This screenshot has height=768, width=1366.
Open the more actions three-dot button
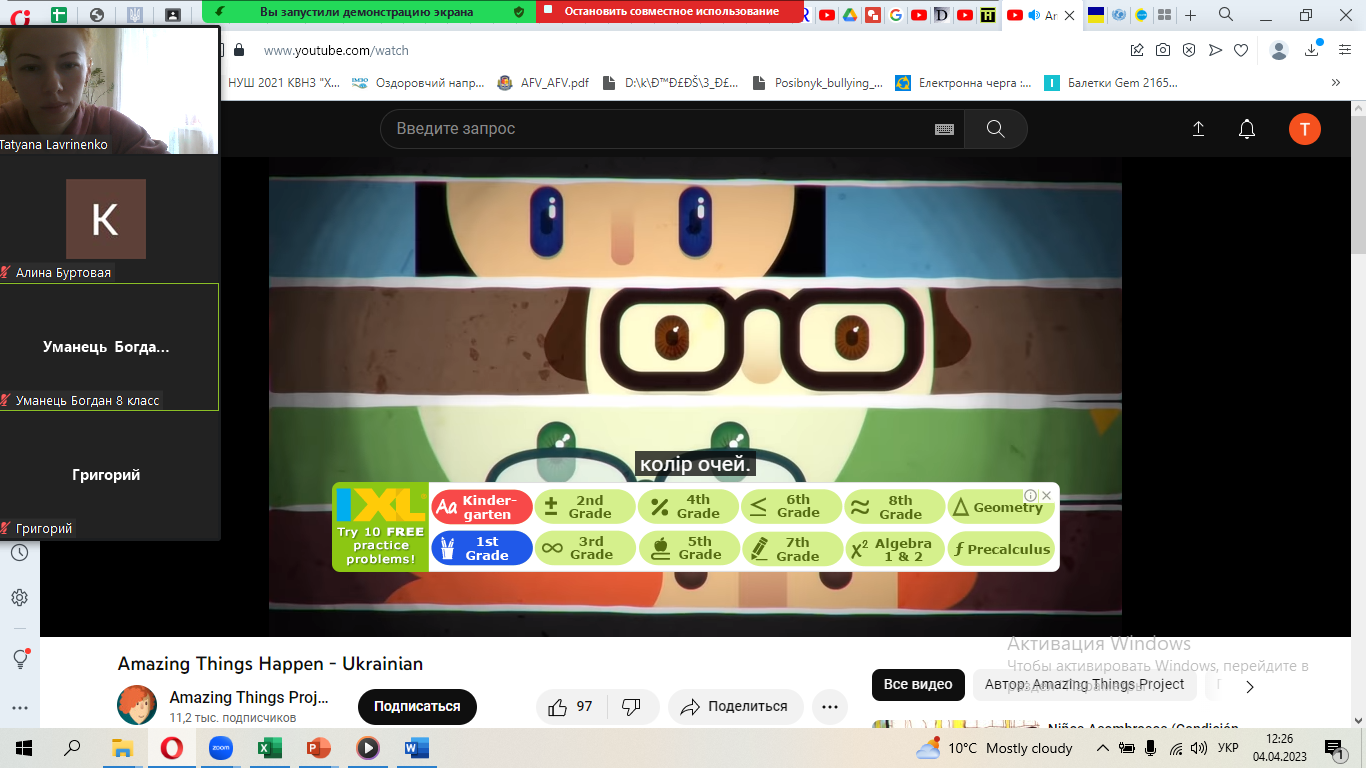tap(829, 707)
